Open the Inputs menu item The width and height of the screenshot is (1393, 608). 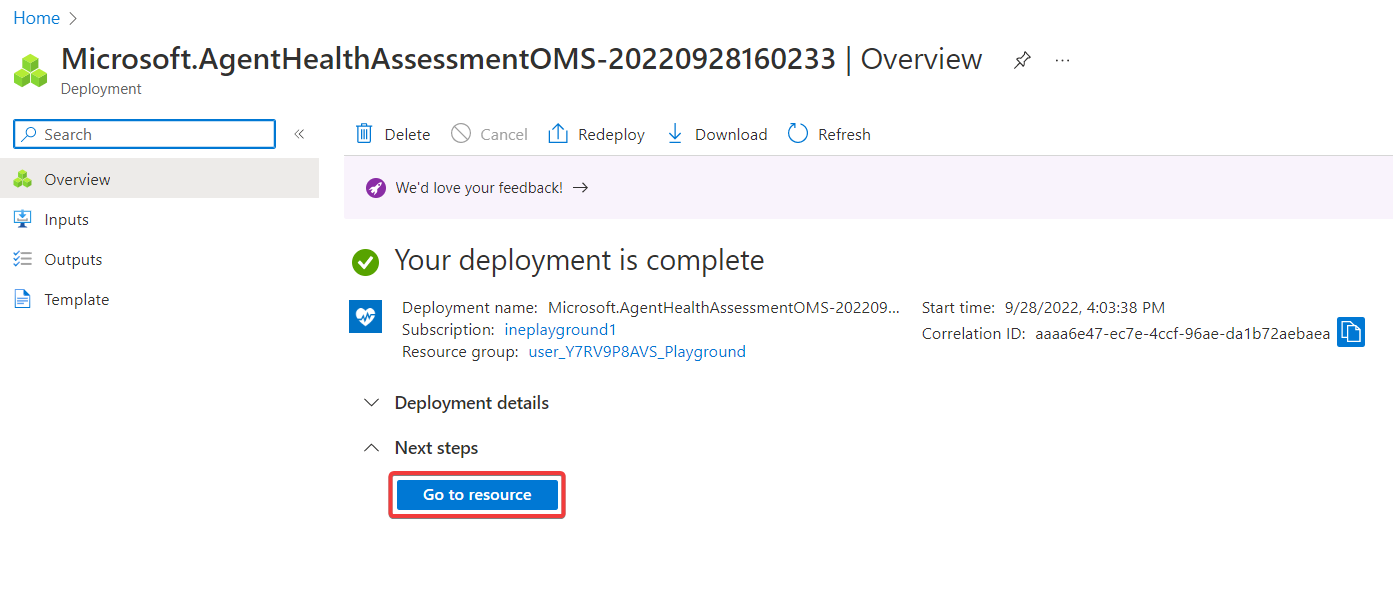(66, 220)
